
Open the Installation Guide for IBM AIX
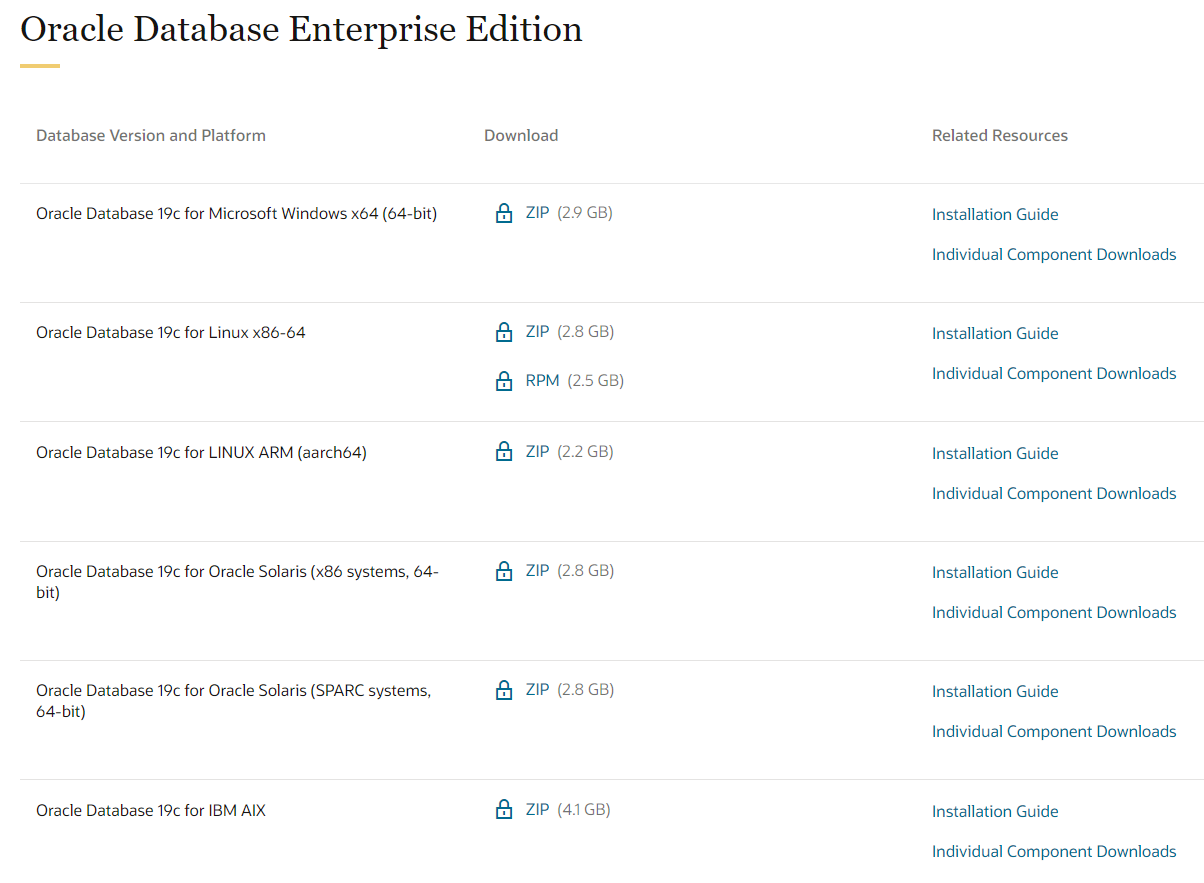click(994, 811)
